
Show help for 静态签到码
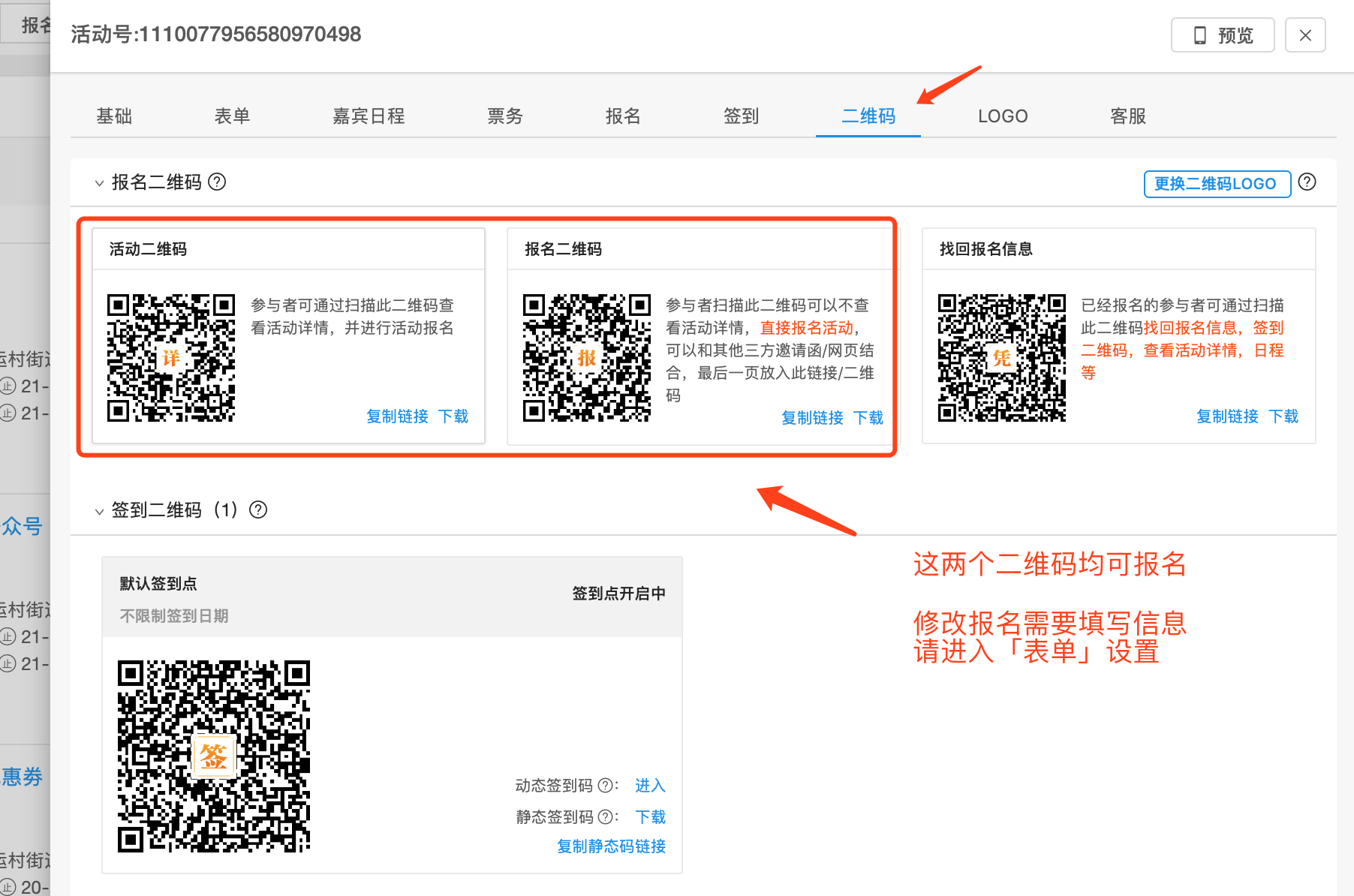605,817
